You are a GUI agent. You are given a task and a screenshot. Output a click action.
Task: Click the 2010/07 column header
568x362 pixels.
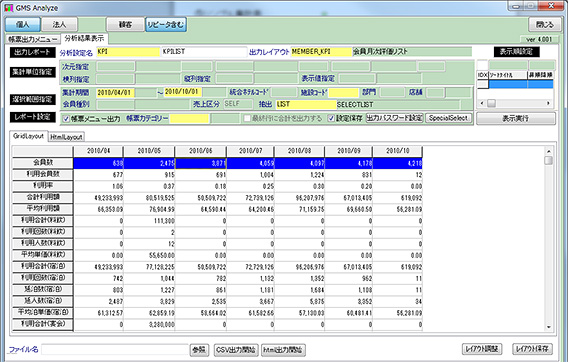coord(250,151)
